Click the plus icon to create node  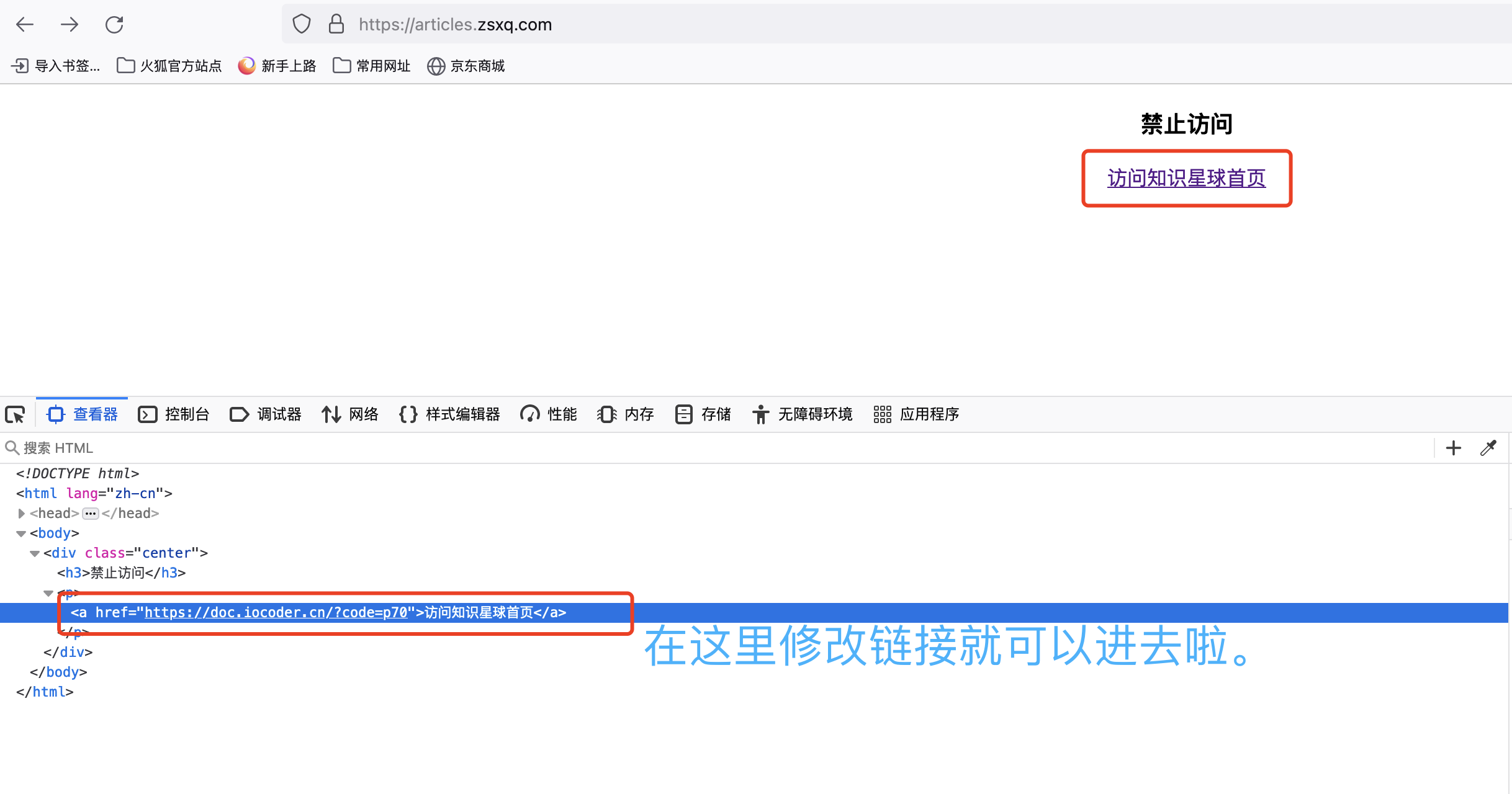tap(1453, 448)
